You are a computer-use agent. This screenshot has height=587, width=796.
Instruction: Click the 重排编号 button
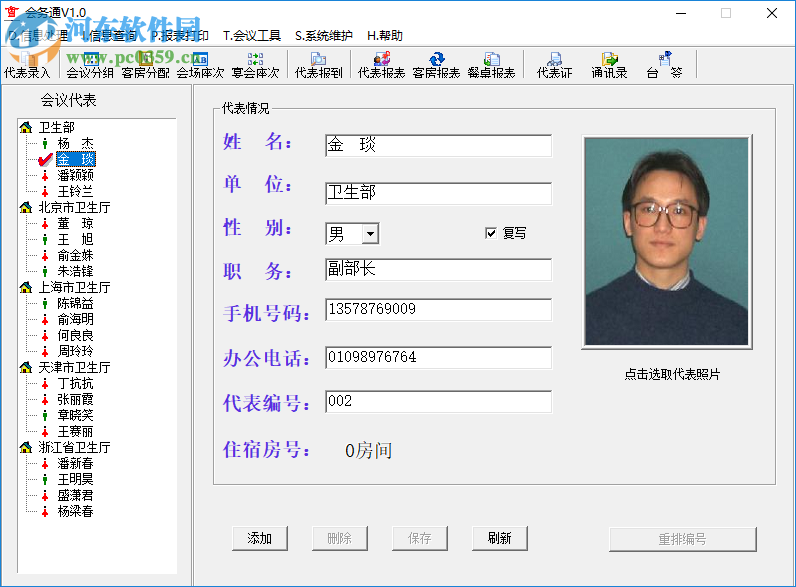pos(683,539)
